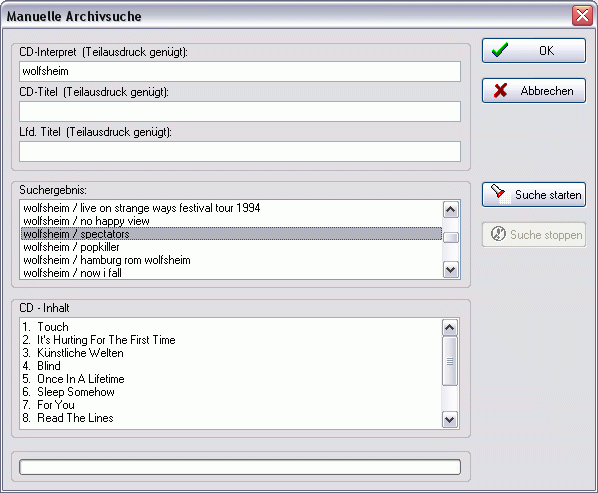The height and width of the screenshot is (493, 598).
Task: Select result 'wolfsheim / now i fall'
Action: click(x=231, y=273)
